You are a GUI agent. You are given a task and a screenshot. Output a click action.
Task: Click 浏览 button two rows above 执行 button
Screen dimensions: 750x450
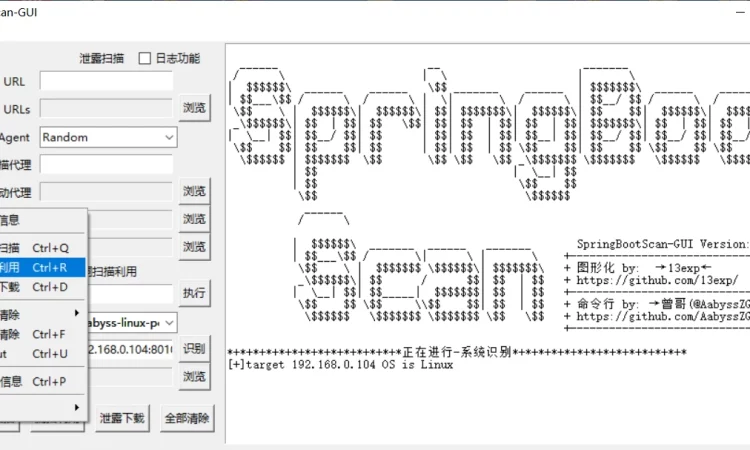(x=194, y=219)
